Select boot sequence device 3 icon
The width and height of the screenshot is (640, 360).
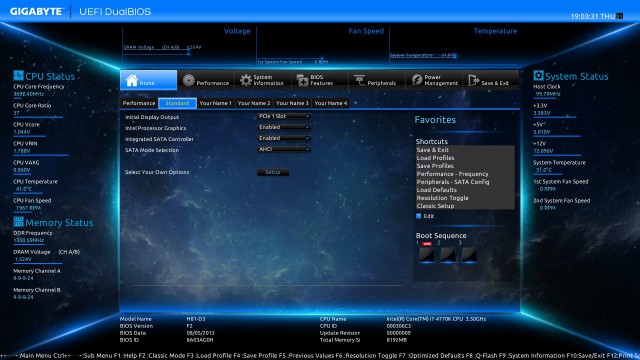(469, 255)
